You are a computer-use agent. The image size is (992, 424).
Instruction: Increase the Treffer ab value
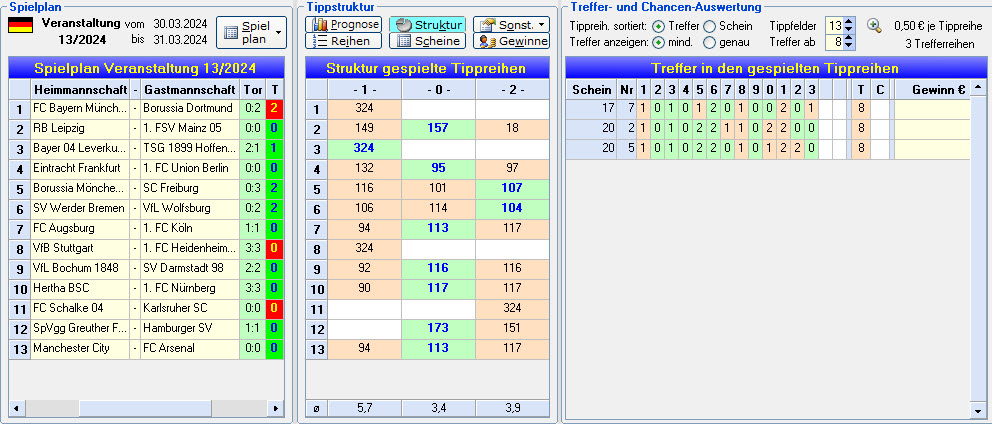point(850,39)
